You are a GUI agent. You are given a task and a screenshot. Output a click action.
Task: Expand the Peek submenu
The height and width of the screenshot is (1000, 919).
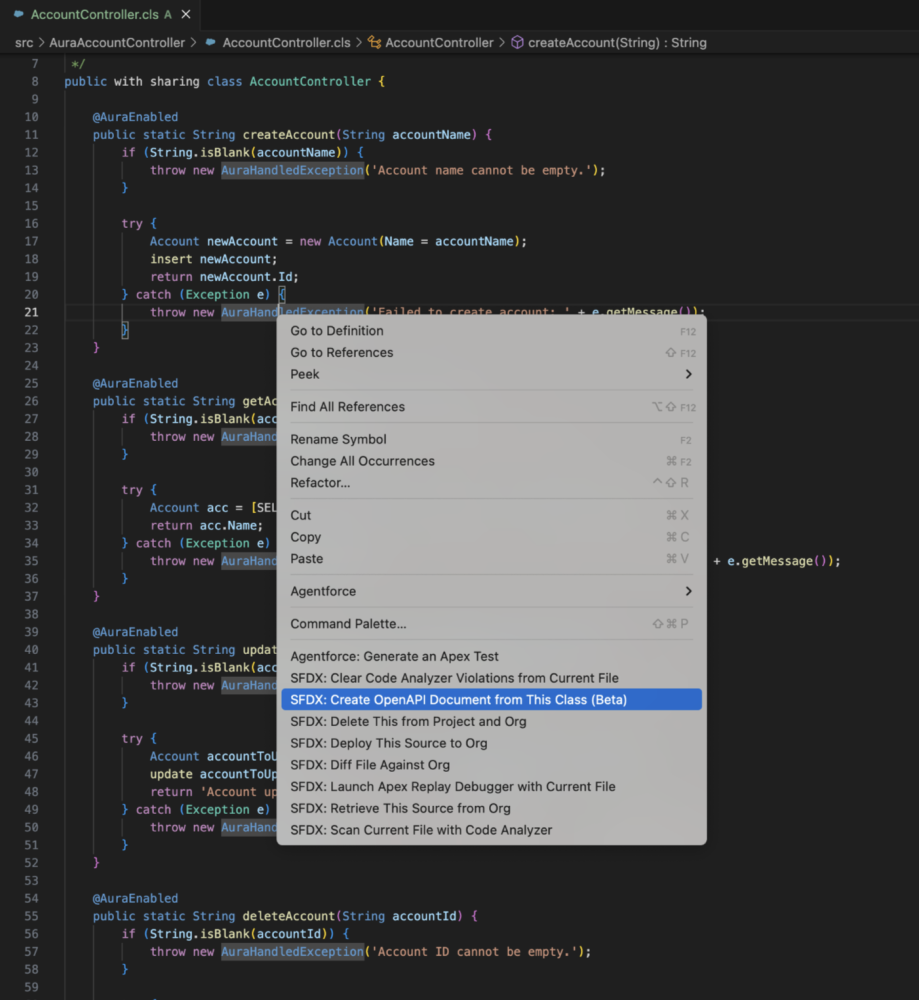(492, 374)
